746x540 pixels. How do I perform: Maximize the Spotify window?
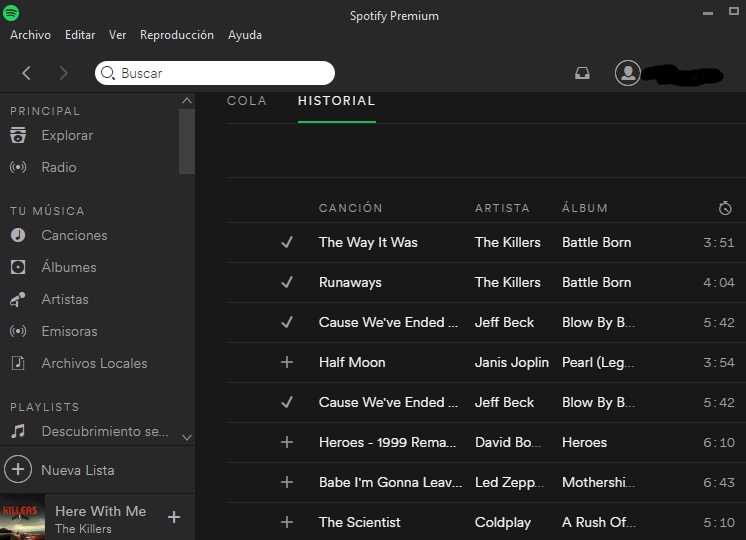coord(734,11)
